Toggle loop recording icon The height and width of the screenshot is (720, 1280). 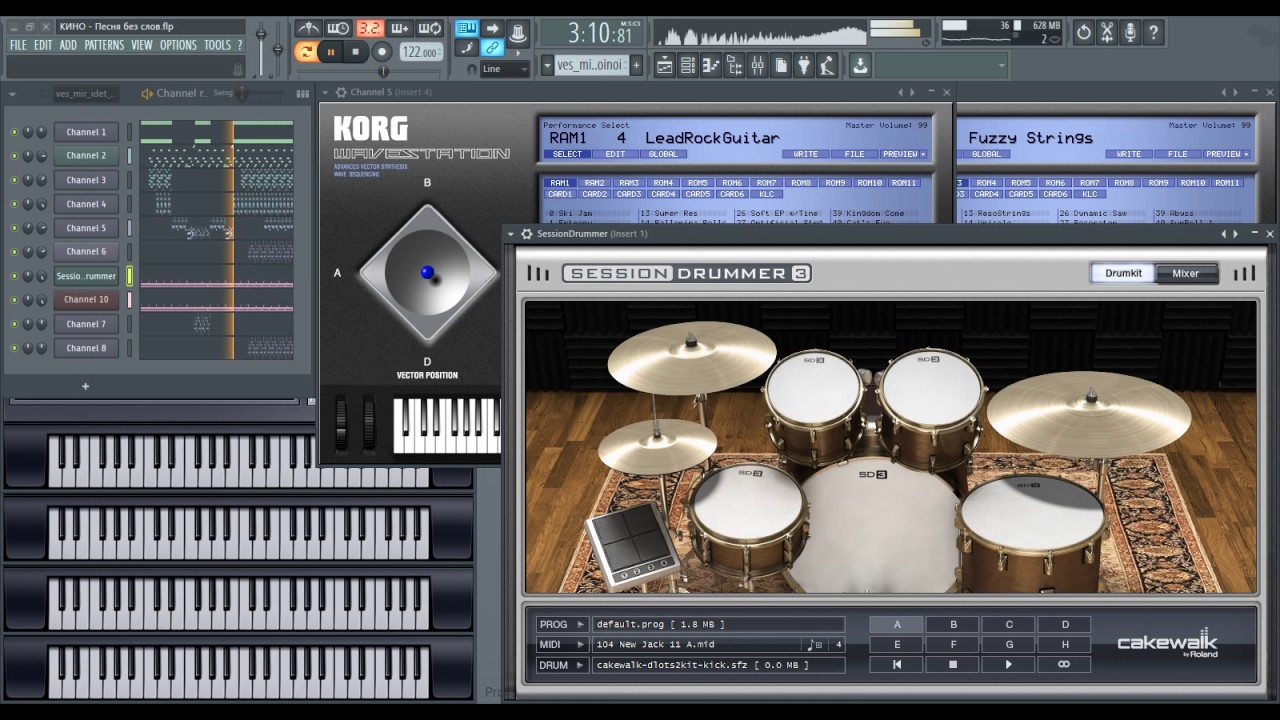430,28
